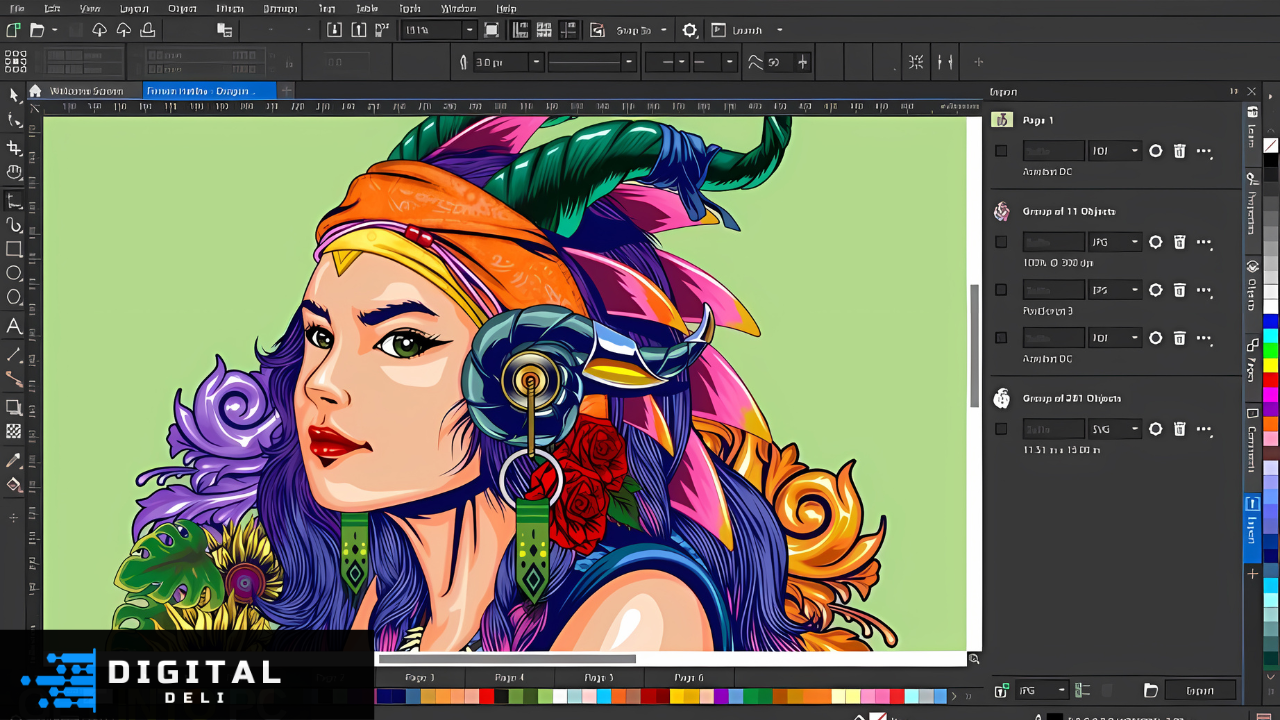Screen dimensions: 1280x720
Task: Click the vertical scrollbar beside the canvas
Action: (x=974, y=345)
